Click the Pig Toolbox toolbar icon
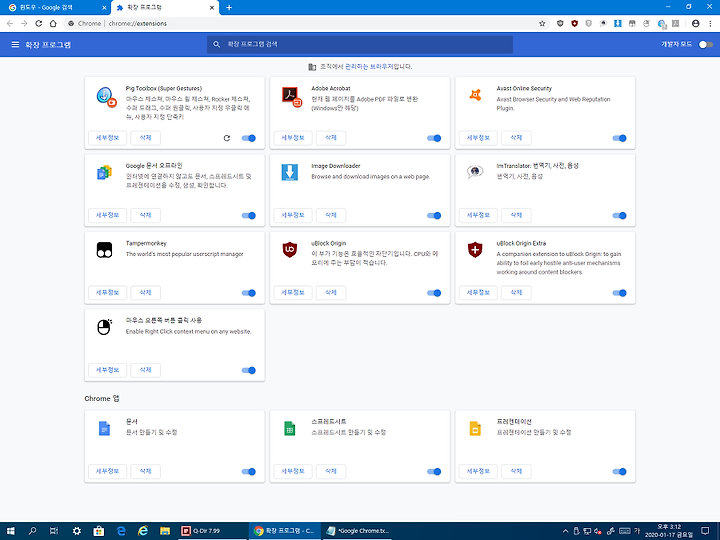Screen dimensions: 720x540 661,23
